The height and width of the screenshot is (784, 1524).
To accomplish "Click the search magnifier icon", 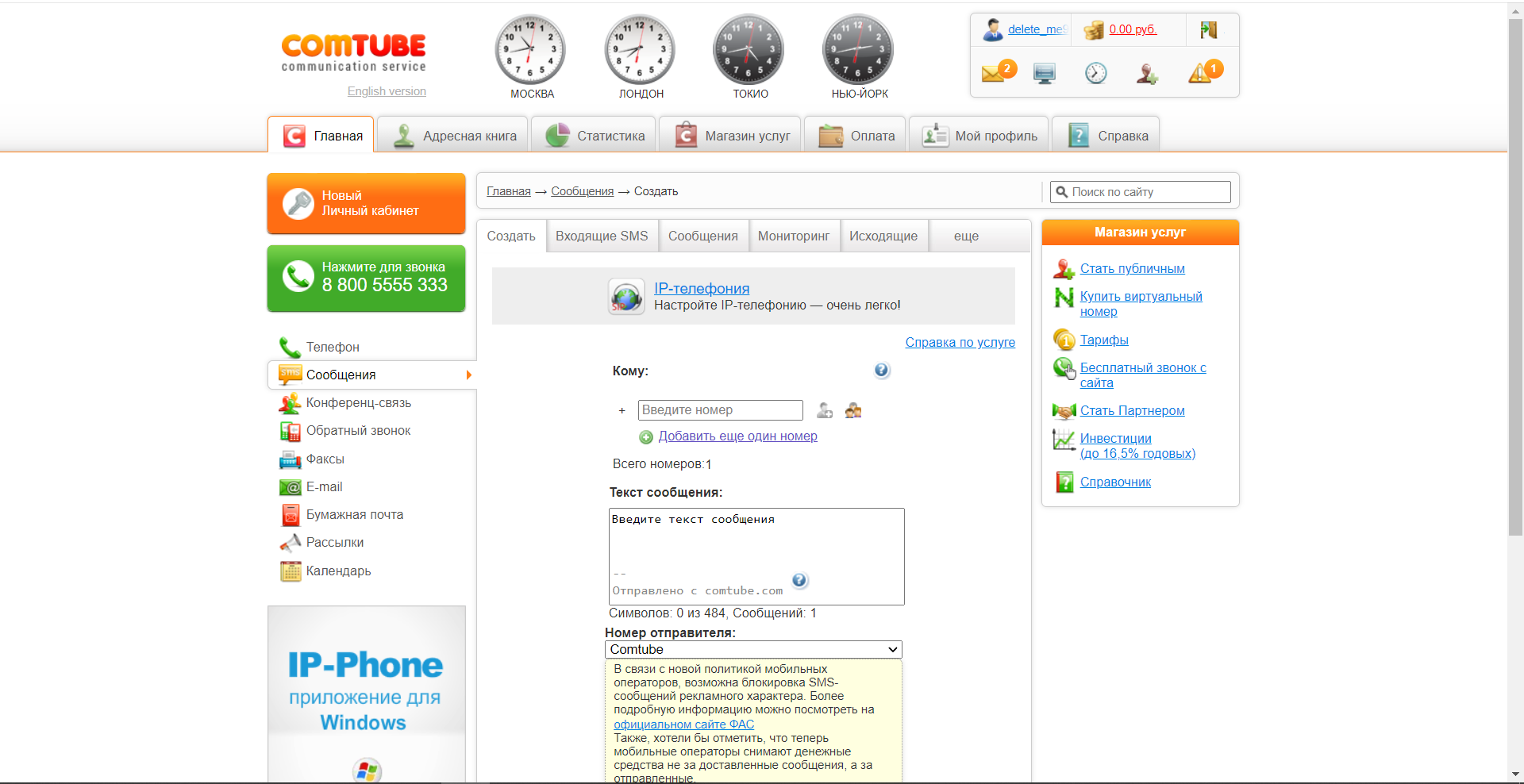I will (1062, 192).
